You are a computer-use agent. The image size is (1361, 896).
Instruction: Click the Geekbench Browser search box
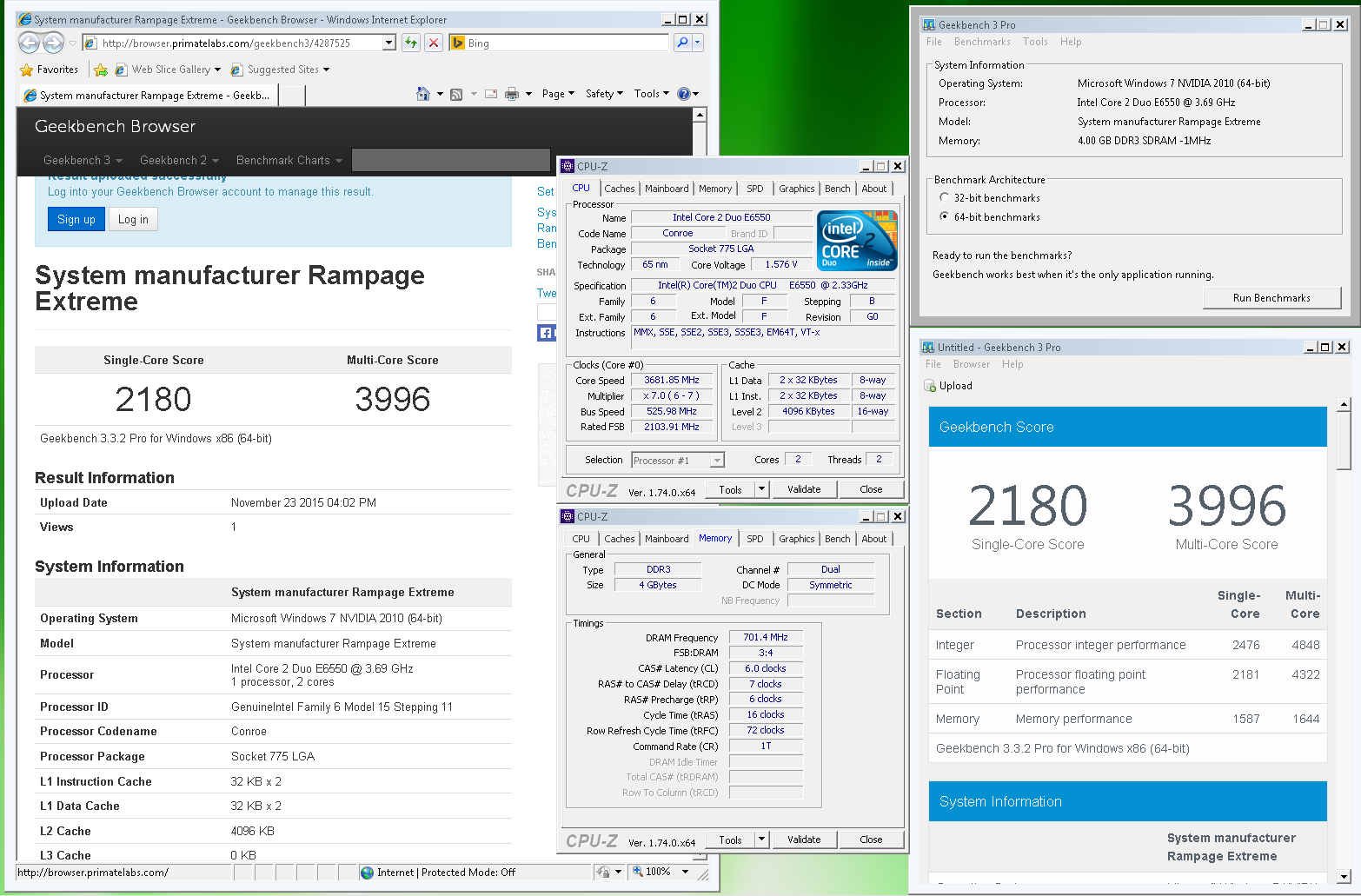tap(451, 160)
